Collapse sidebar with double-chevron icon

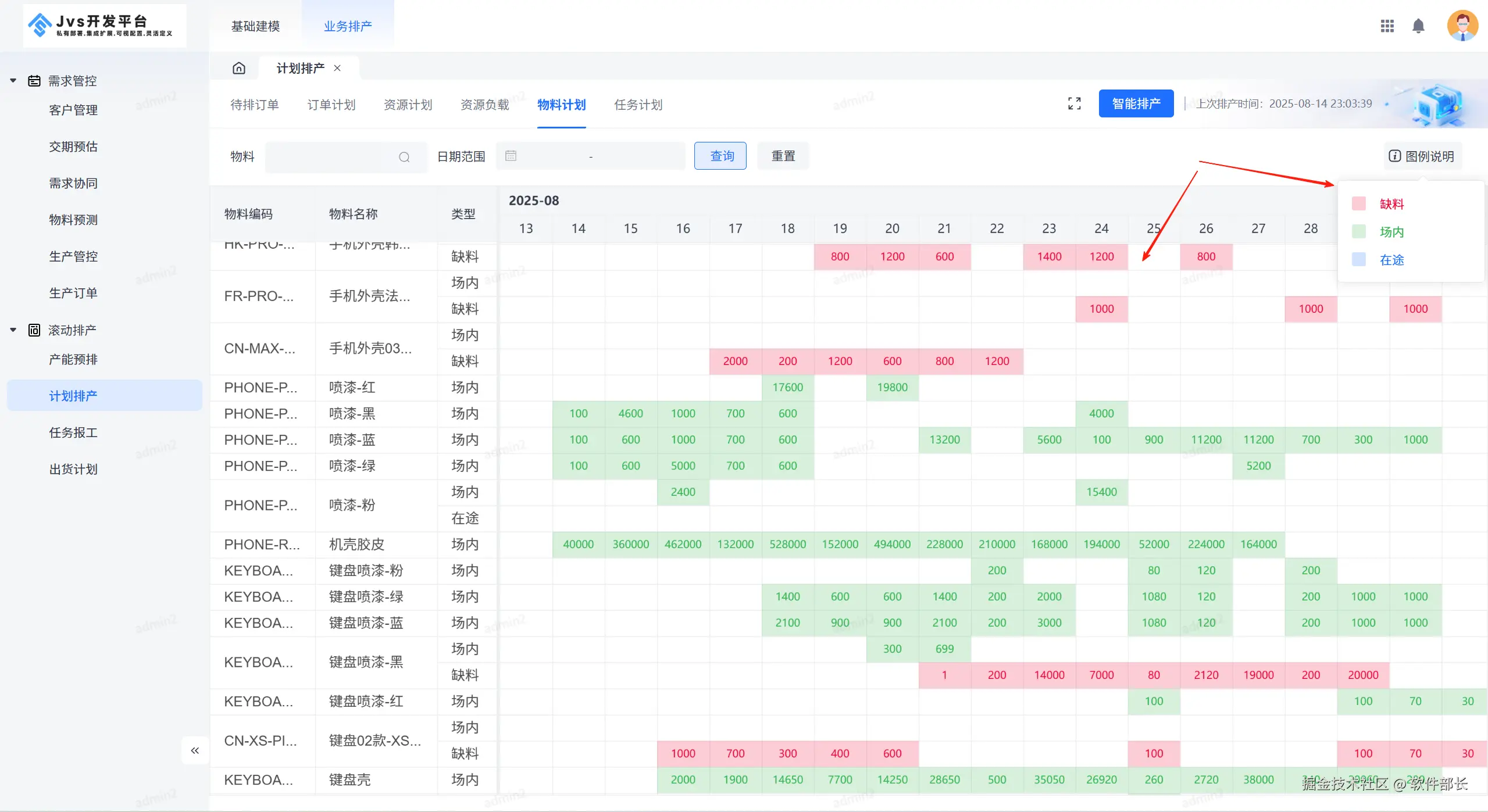click(195, 750)
